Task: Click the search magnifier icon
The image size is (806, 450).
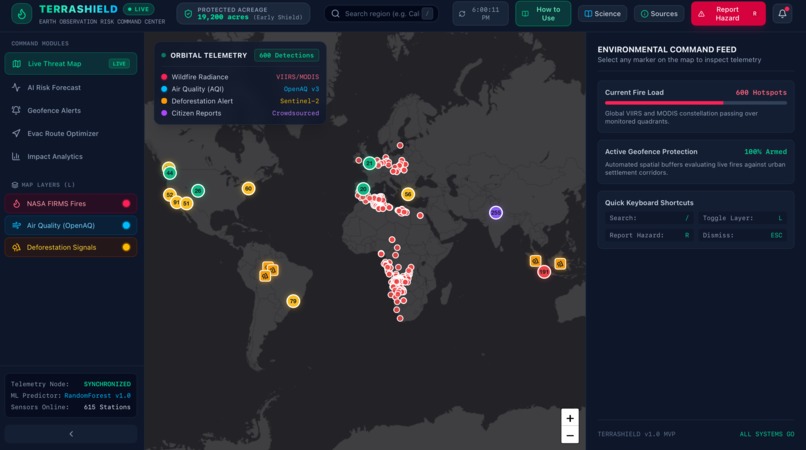Action: [335, 14]
